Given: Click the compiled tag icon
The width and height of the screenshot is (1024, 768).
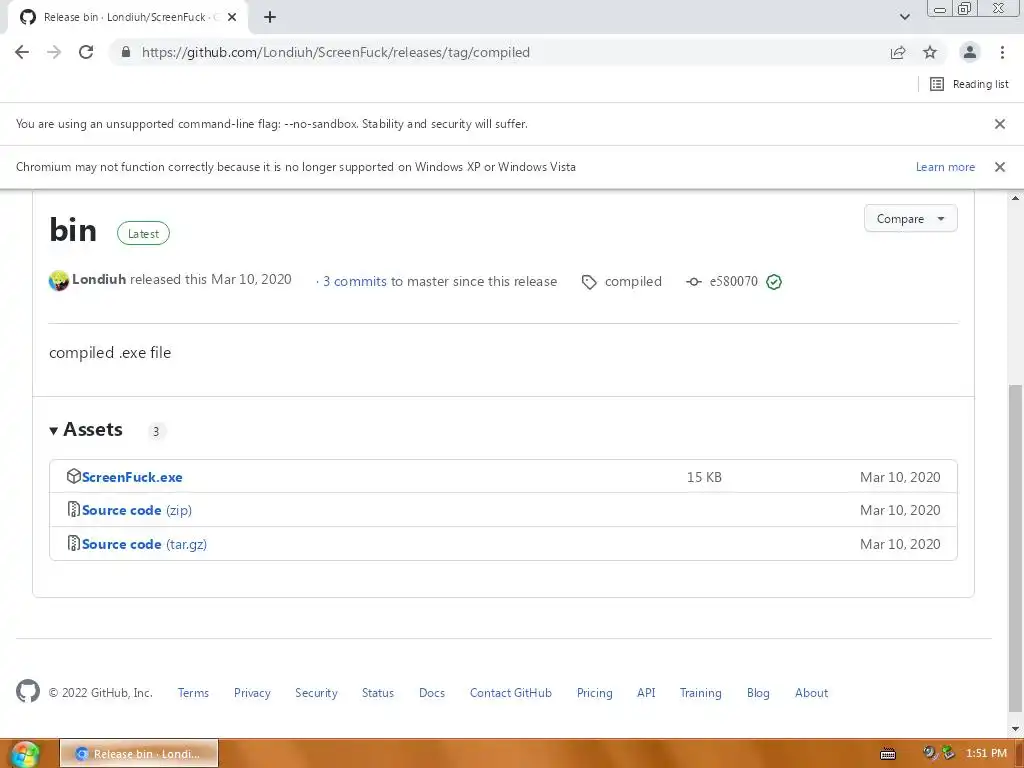Looking at the screenshot, I should [589, 282].
